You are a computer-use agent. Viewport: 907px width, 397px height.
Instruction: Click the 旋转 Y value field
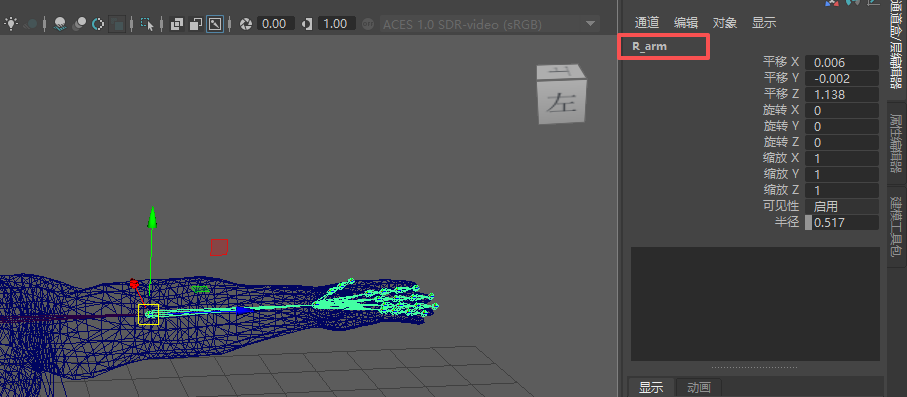click(842, 126)
